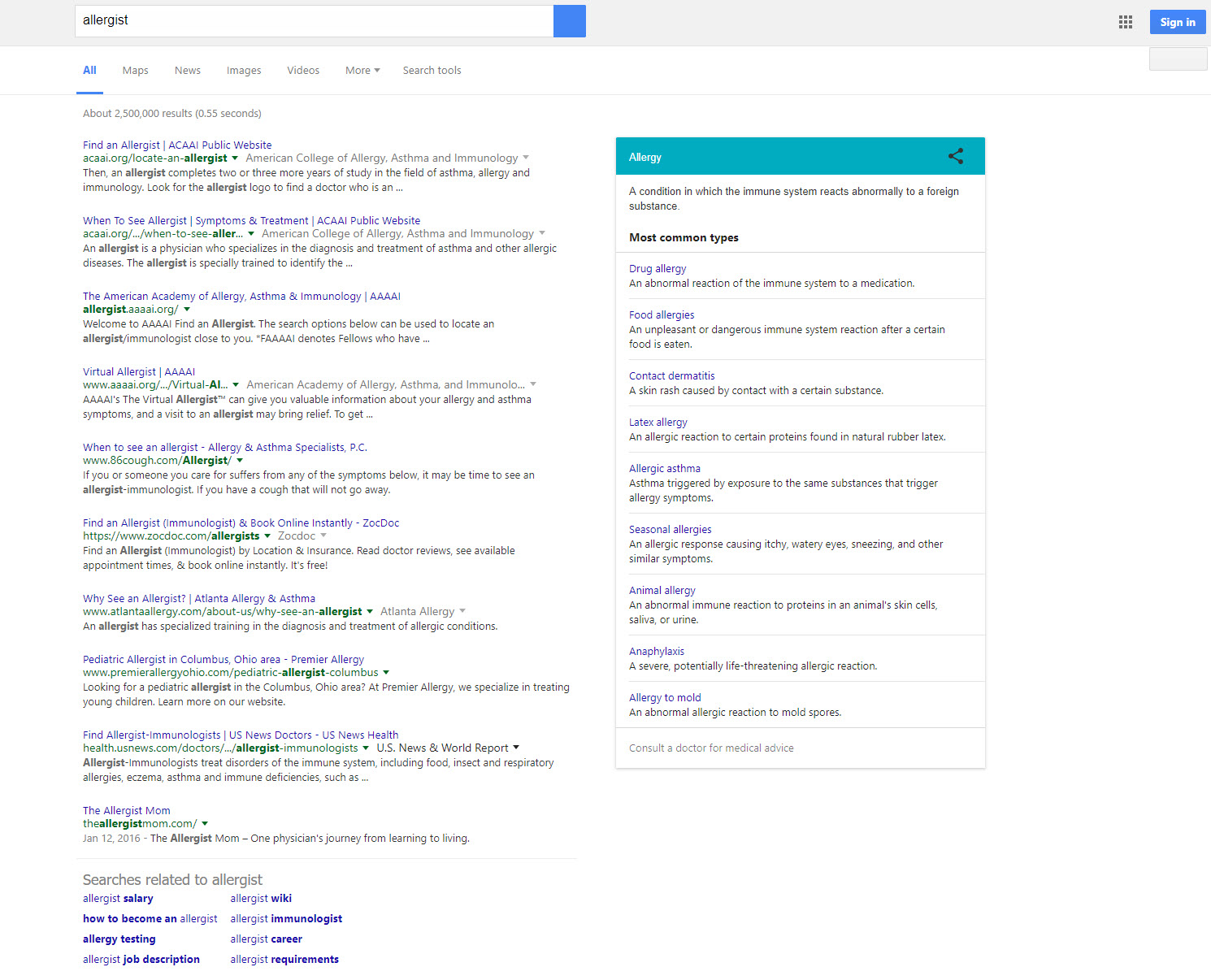Open the Google apps grid icon

coord(1125,22)
